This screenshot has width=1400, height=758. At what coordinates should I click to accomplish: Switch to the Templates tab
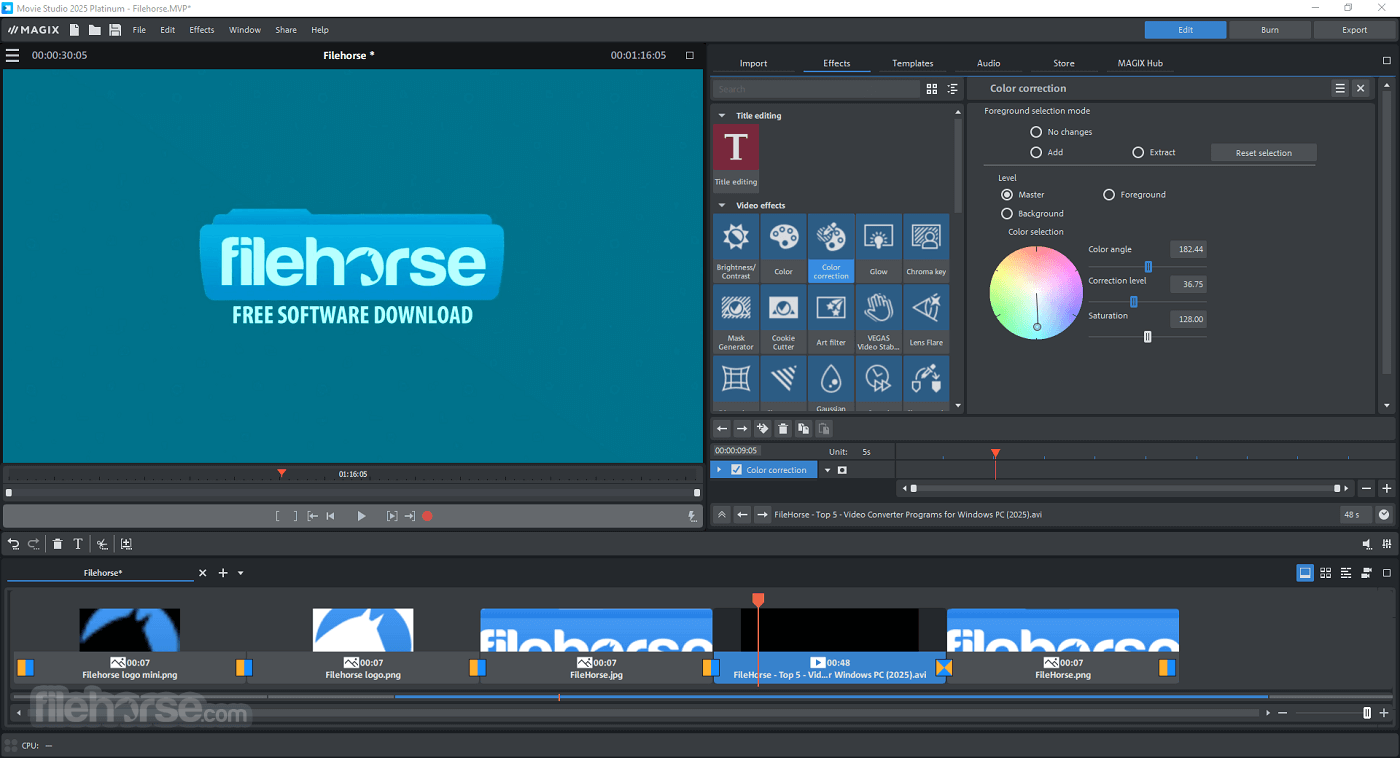pos(913,63)
